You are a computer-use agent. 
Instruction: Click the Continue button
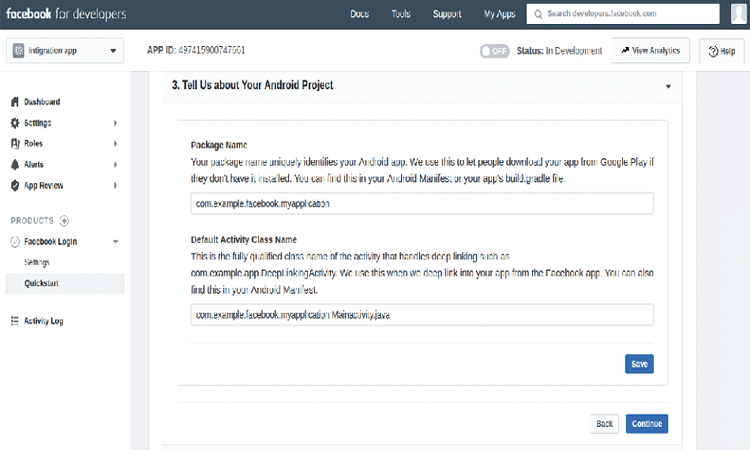pos(647,423)
